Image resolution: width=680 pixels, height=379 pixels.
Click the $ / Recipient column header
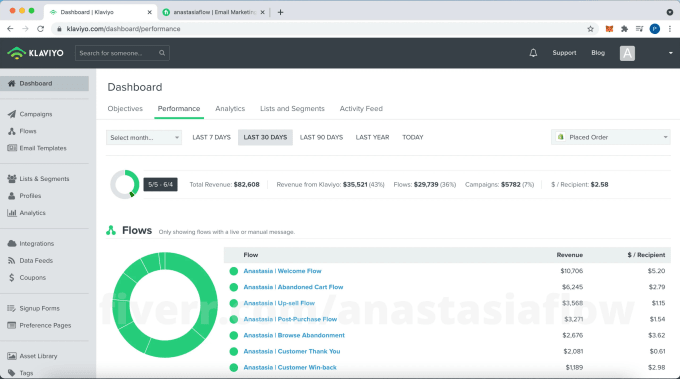point(646,255)
